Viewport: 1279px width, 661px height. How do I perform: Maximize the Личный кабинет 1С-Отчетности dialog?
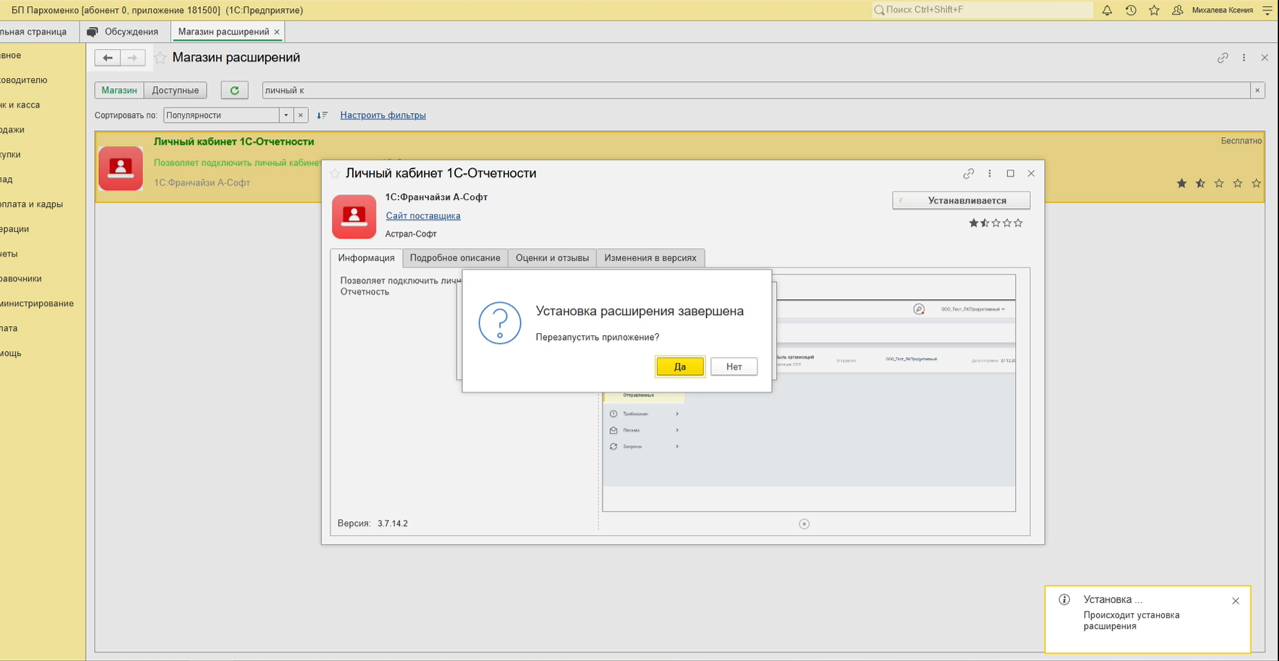click(x=1010, y=174)
